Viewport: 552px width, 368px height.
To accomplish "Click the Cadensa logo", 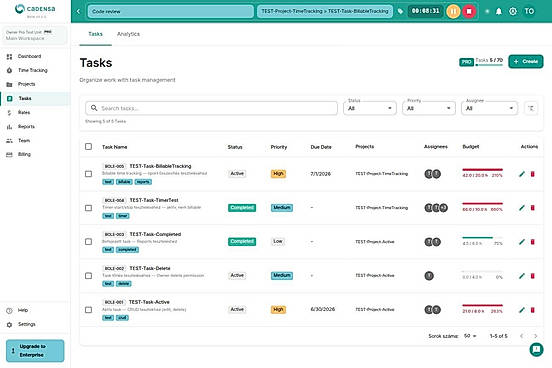I will point(35,10).
